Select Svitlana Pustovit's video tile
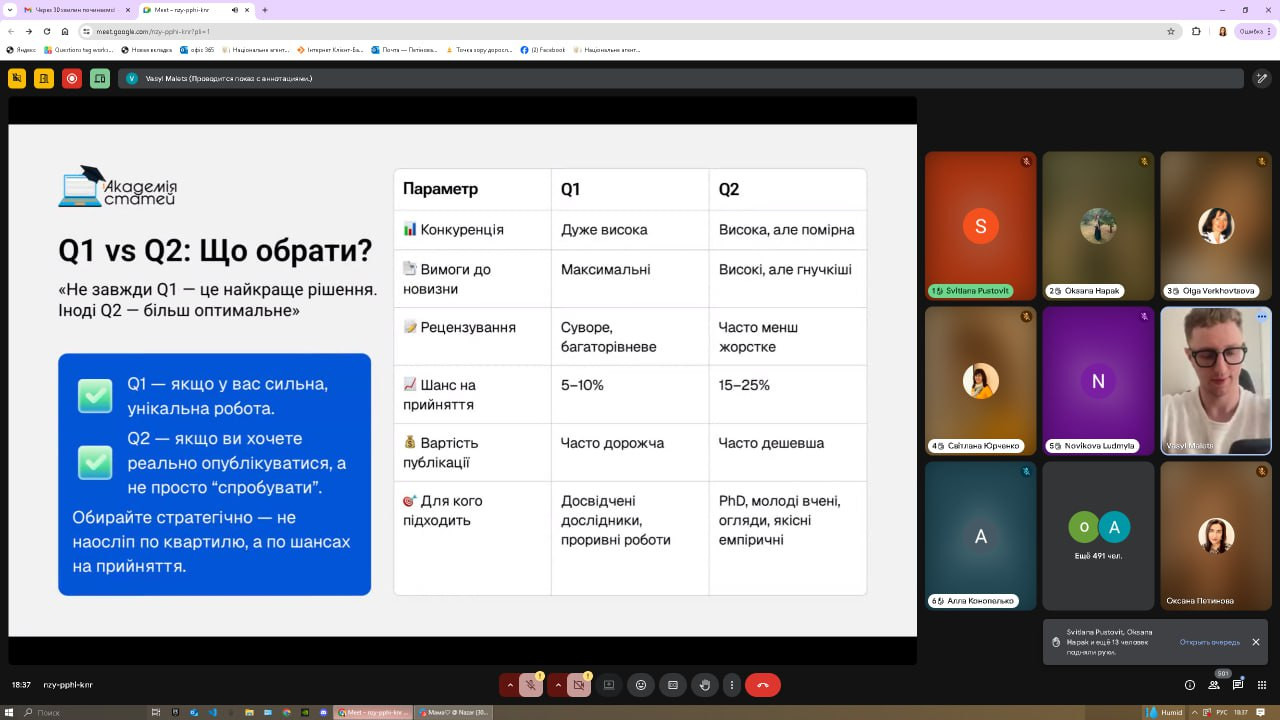 click(980, 226)
